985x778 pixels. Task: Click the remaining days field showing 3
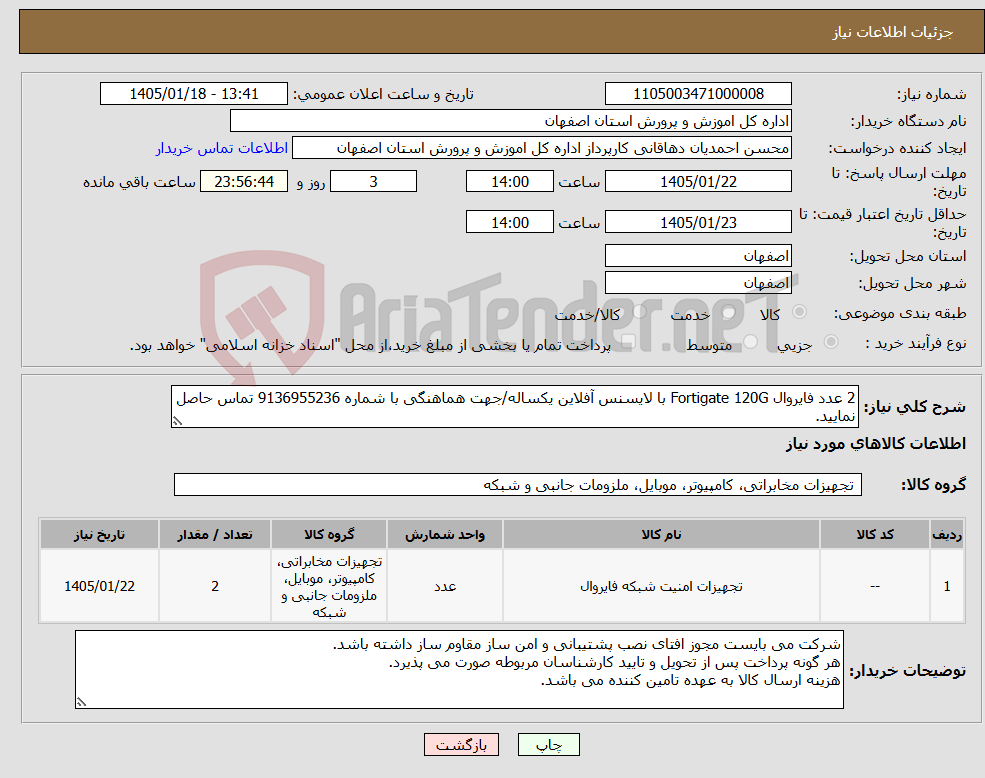click(x=373, y=182)
